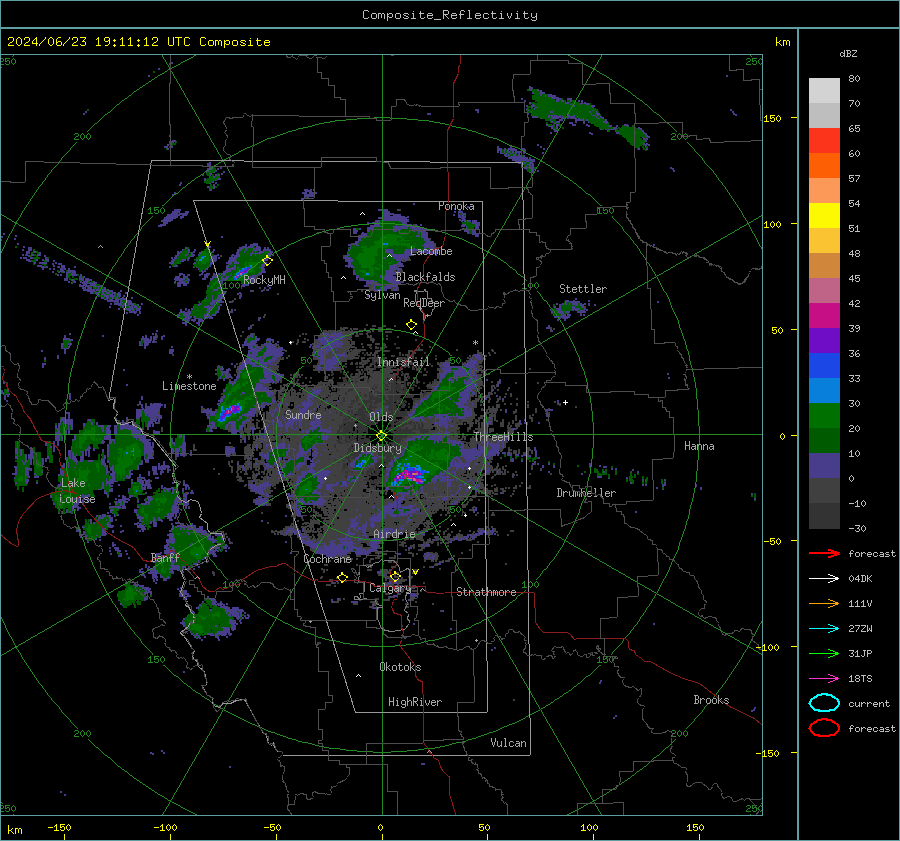This screenshot has width=900, height=841.
Task: Click the Drumheller label on the map
Action: [586, 493]
